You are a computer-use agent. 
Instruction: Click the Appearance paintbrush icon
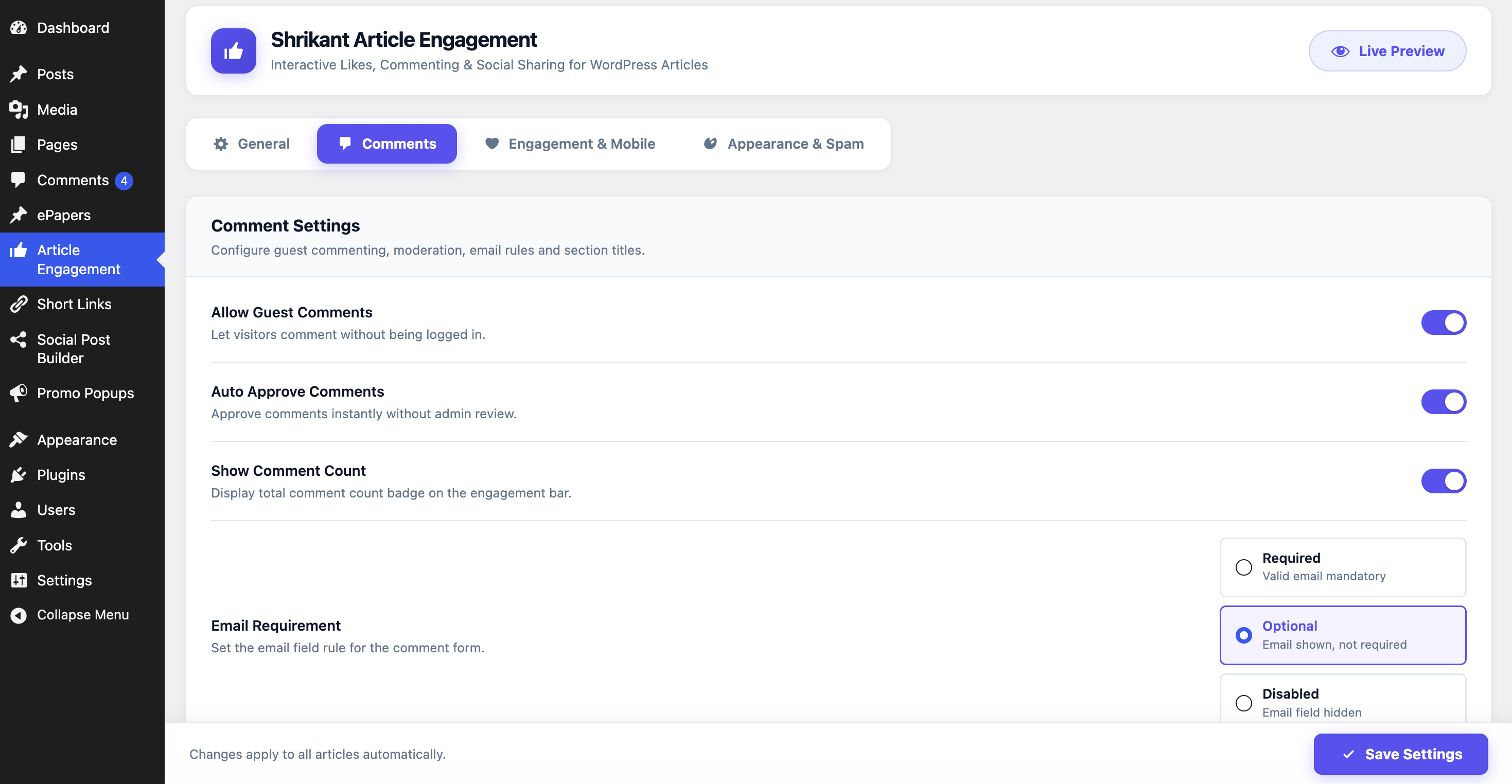[x=19, y=439]
